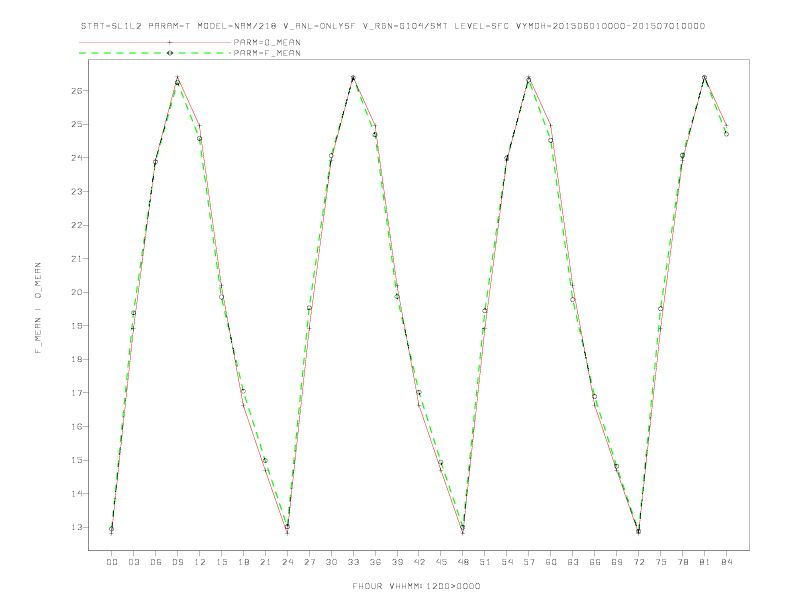The image size is (792, 612).
Task: Click the x-axis tick label 15
Action: (221, 562)
